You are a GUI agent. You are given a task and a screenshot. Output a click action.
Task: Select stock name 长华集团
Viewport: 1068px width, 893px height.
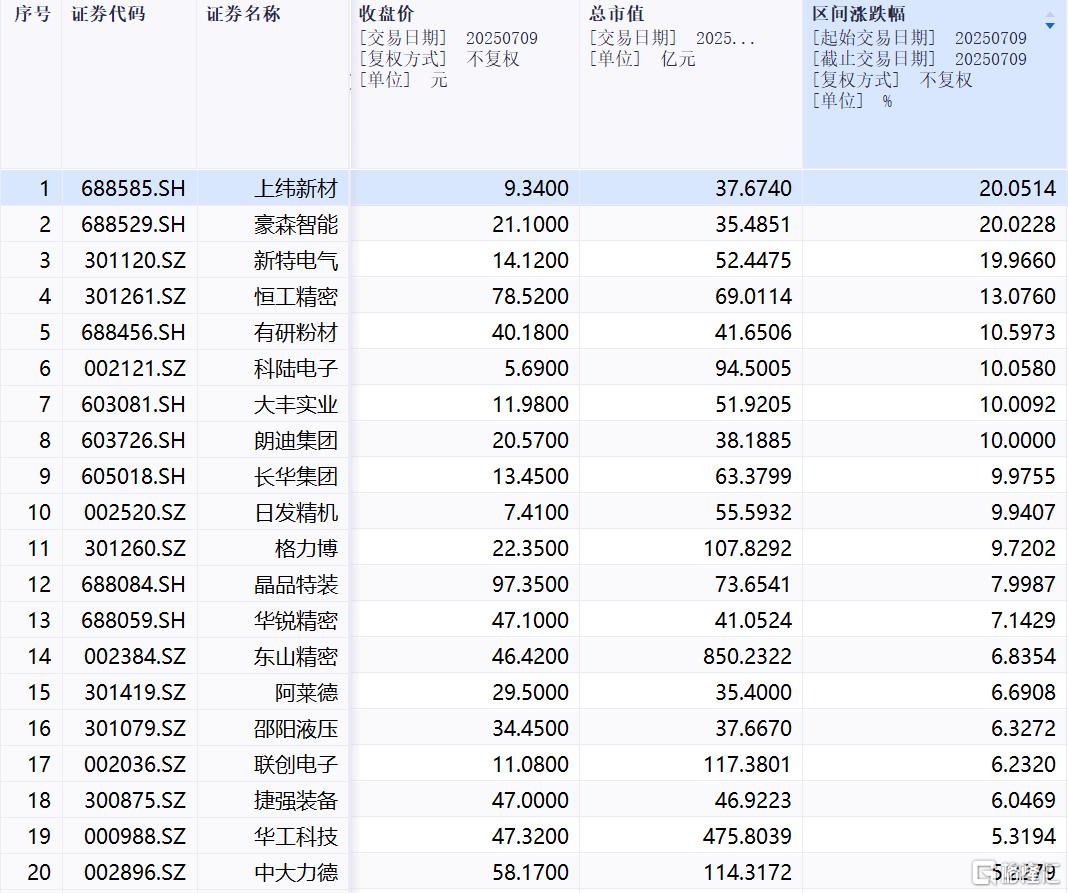click(x=296, y=476)
